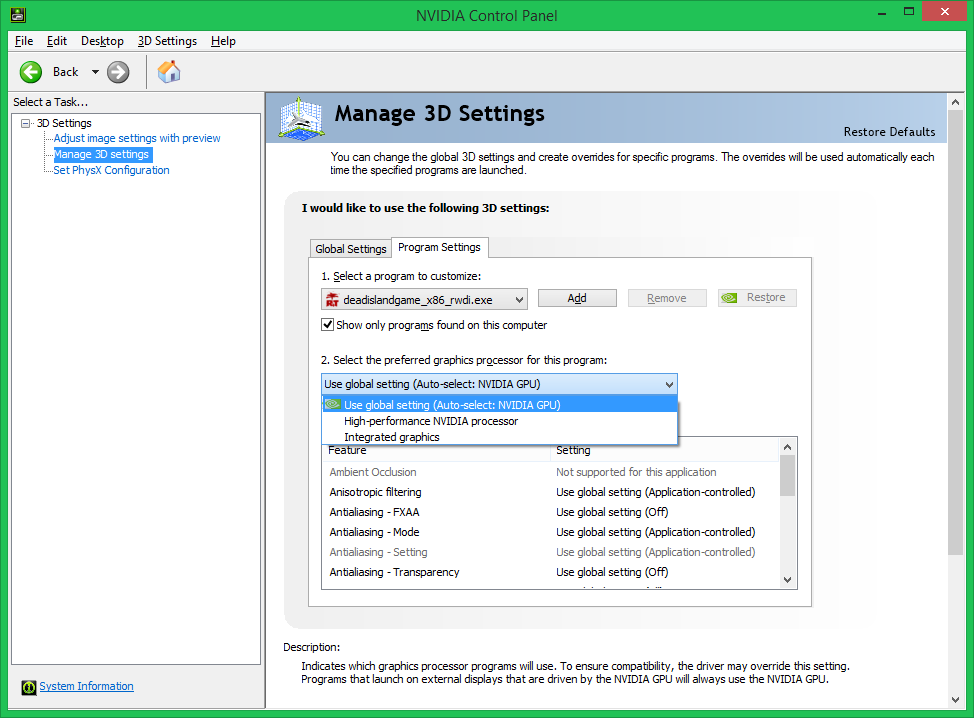
Task: Click the feature list scroll up arrow
Action: click(x=788, y=447)
